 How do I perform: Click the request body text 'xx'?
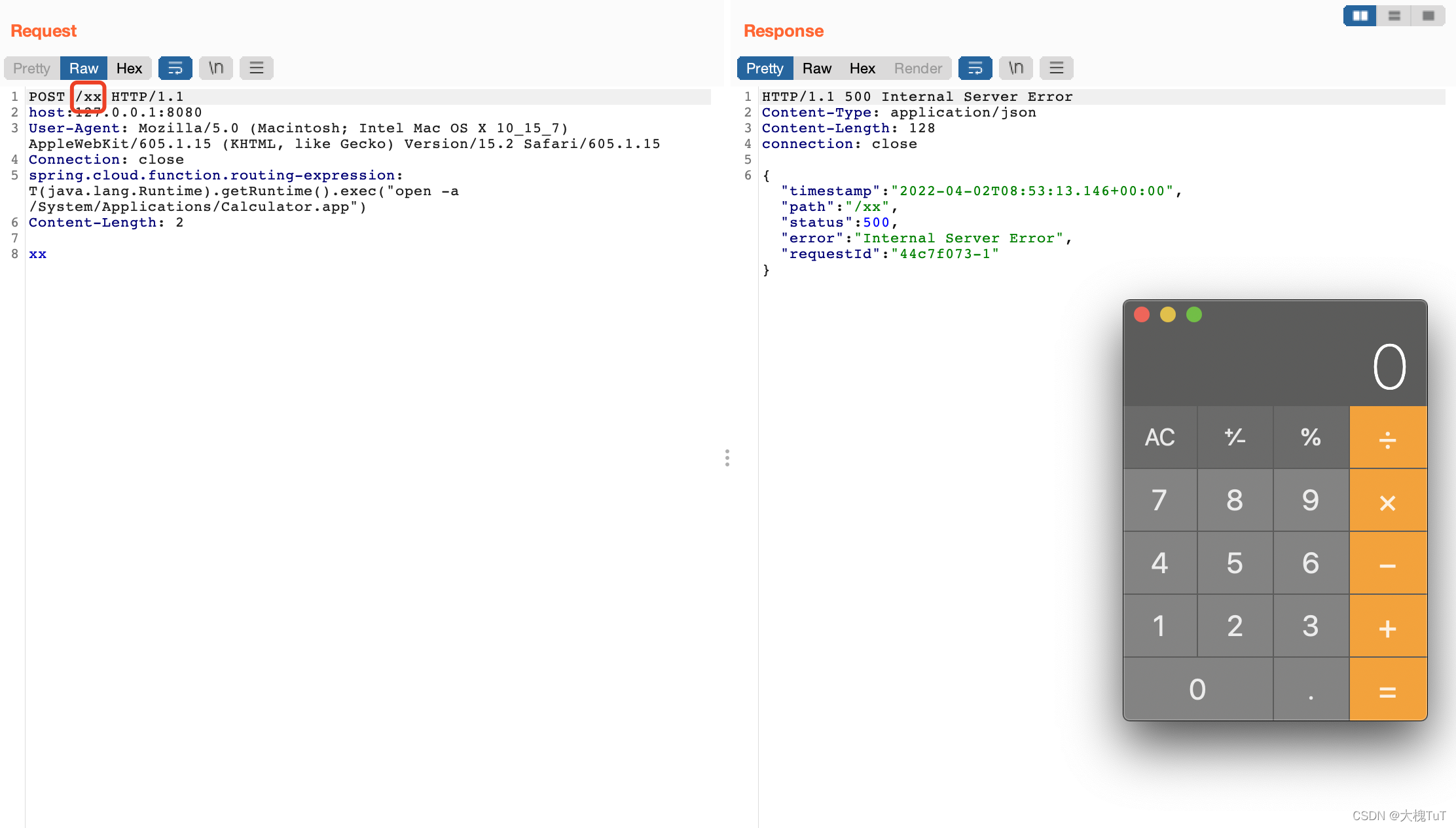(37, 254)
